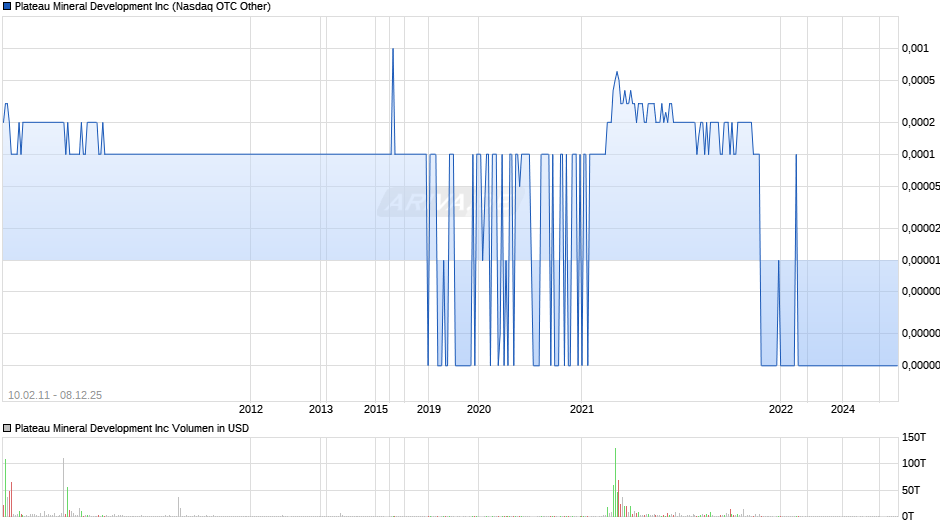Screen dimensions: 940x526
Task: Click the blue legend square beside Plateau Mineral Development
Action: (x=7, y=7)
